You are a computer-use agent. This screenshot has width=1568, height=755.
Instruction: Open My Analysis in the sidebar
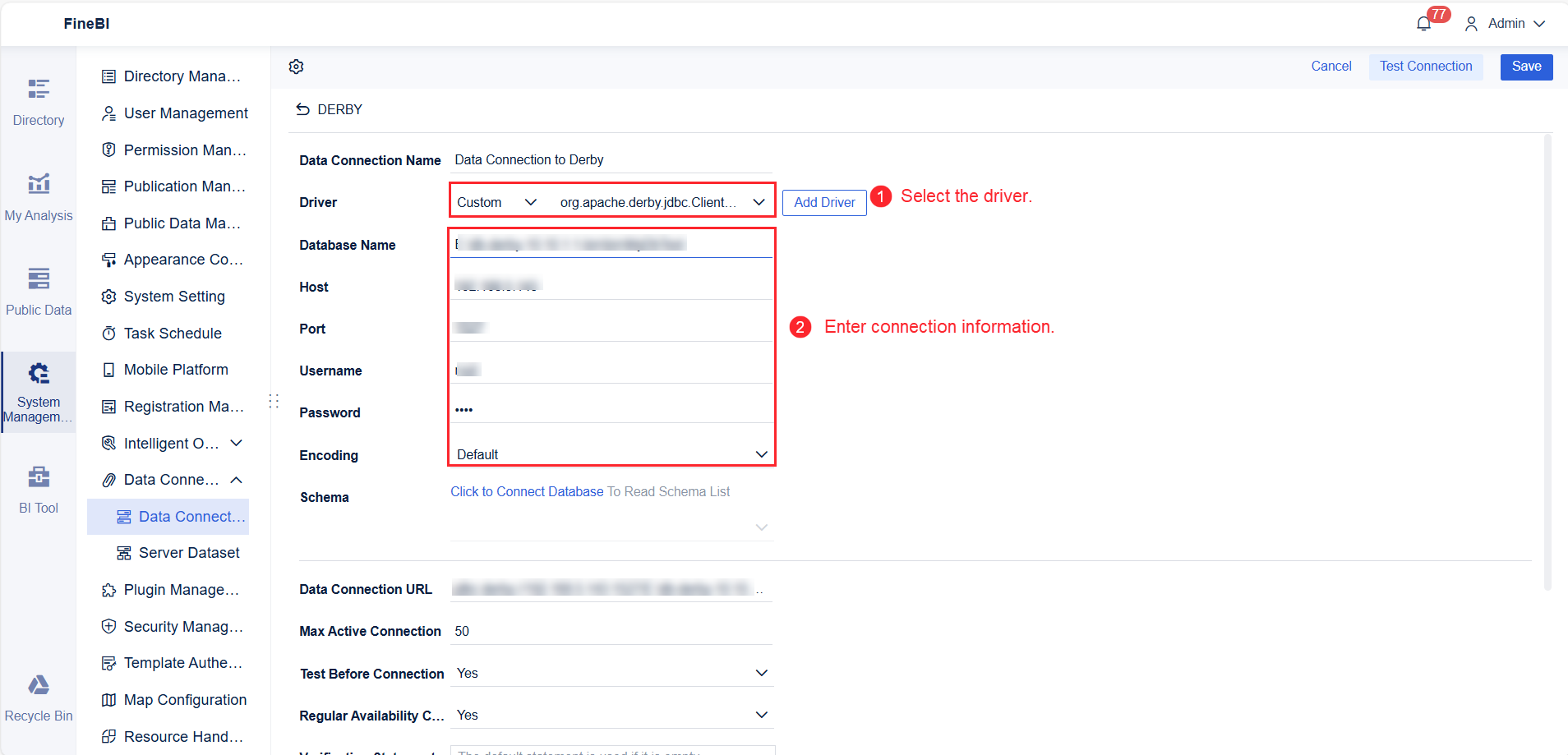(39, 198)
